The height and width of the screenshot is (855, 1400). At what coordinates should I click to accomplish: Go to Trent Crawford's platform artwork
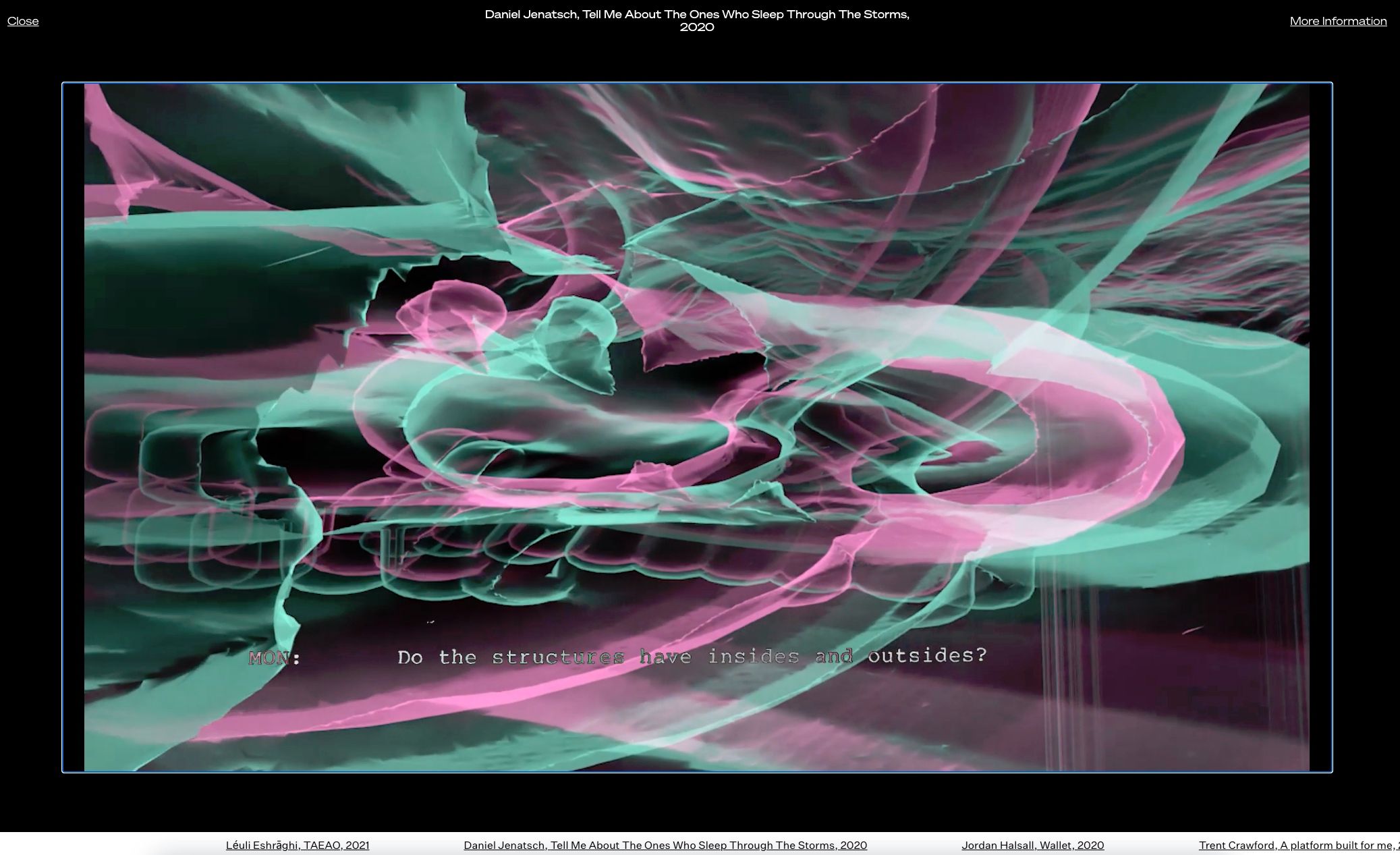pyautogui.click(x=1298, y=845)
